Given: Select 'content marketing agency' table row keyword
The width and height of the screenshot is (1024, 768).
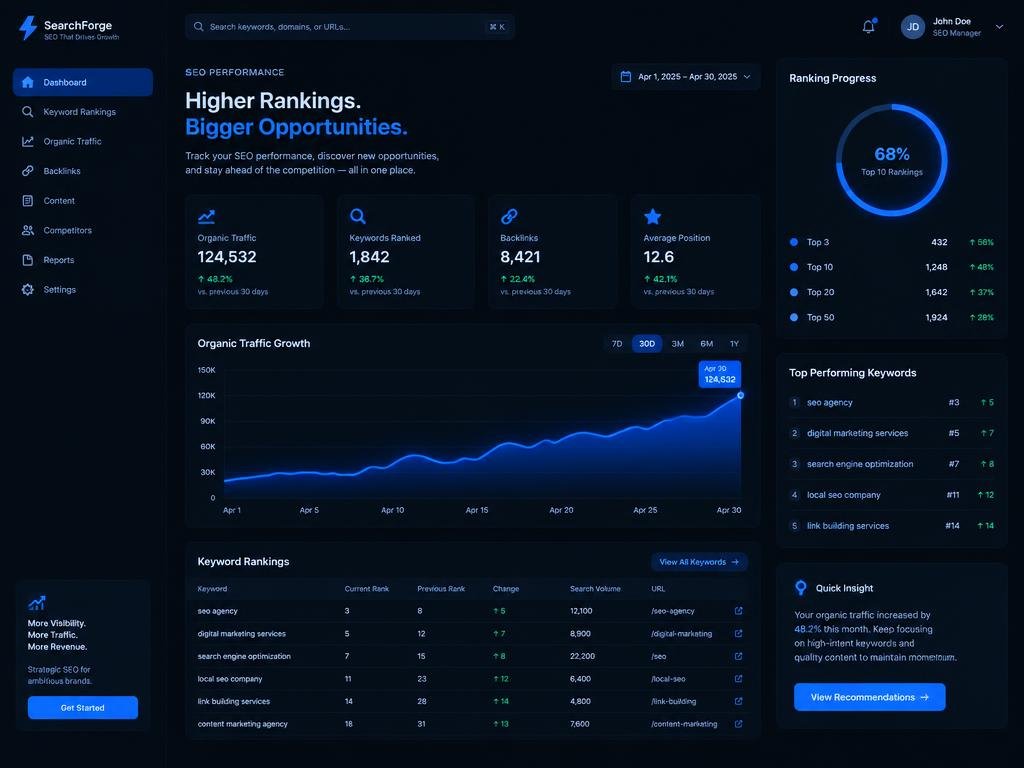Looking at the screenshot, I should (242, 724).
